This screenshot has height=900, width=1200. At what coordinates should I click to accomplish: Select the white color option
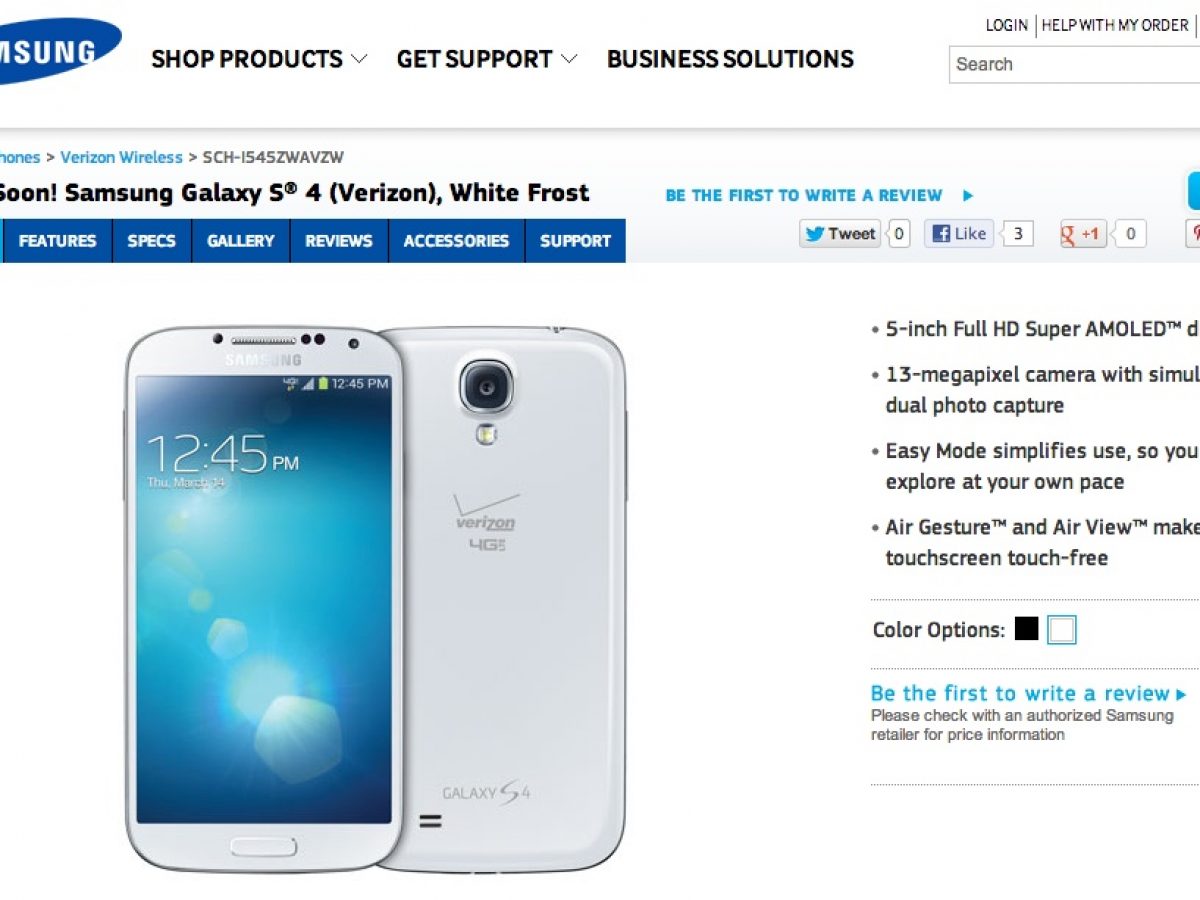pos(1062,630)
